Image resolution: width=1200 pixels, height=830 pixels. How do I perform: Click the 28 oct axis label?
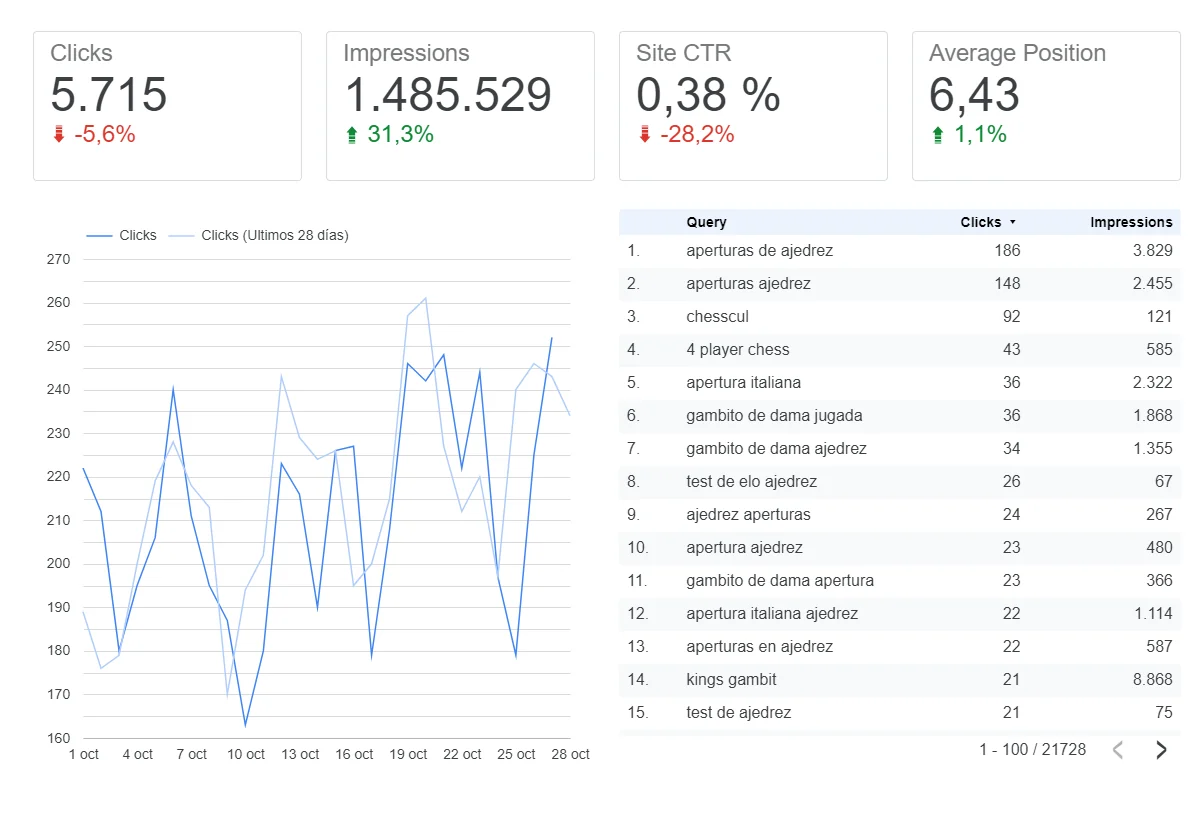571,755
